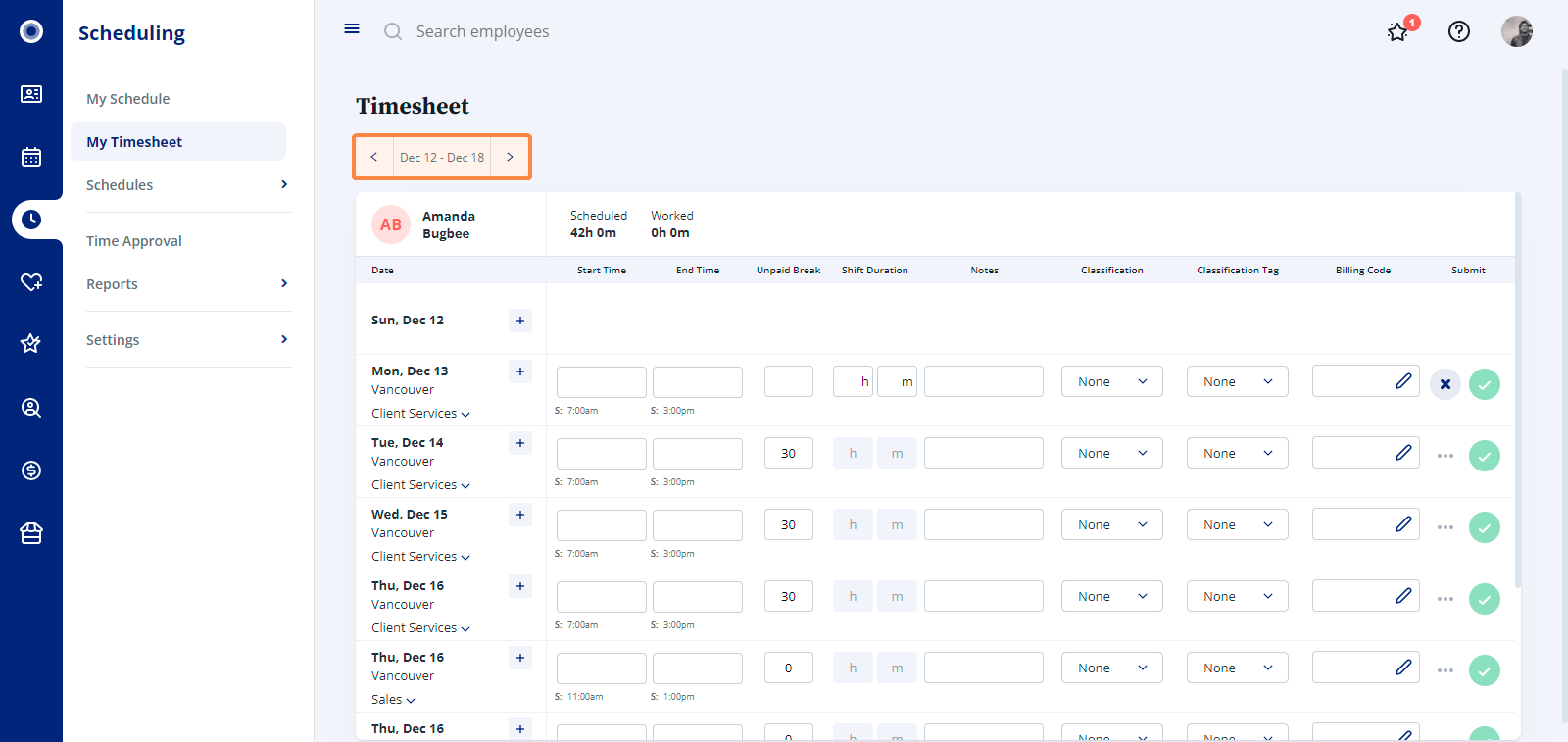Discard the Mon, Dec 13 entry with X

[1445, 384]
